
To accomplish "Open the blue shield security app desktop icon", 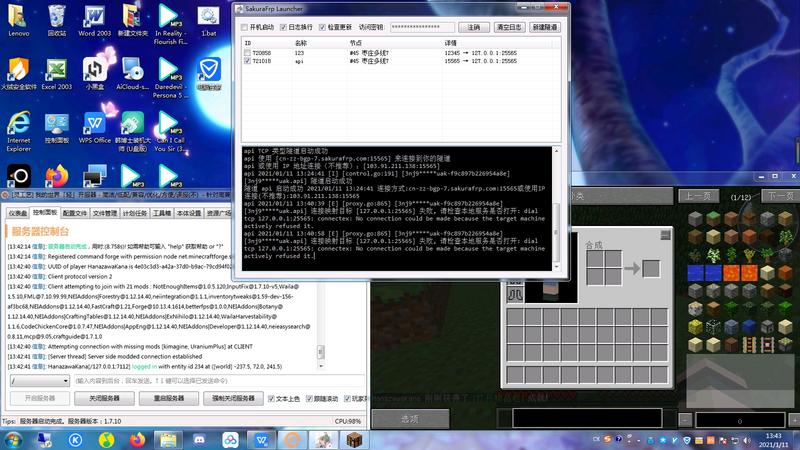I will coord(209,74).
